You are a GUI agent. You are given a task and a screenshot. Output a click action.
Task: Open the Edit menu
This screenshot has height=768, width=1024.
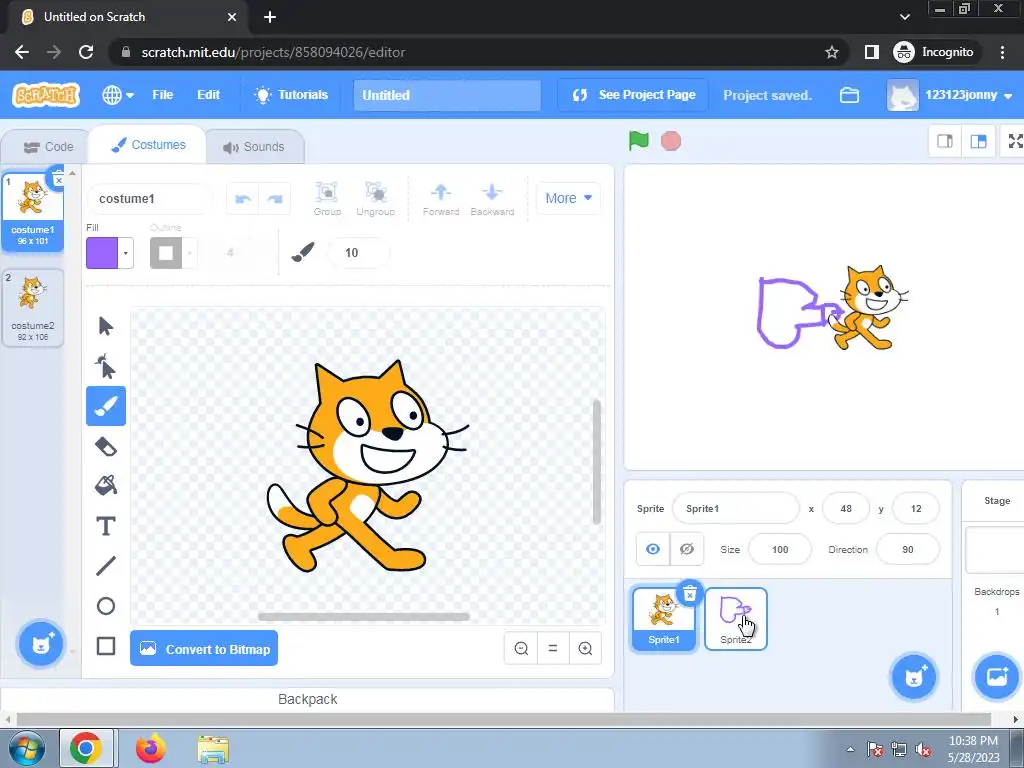pyautogui.click(x=208, y=95)
